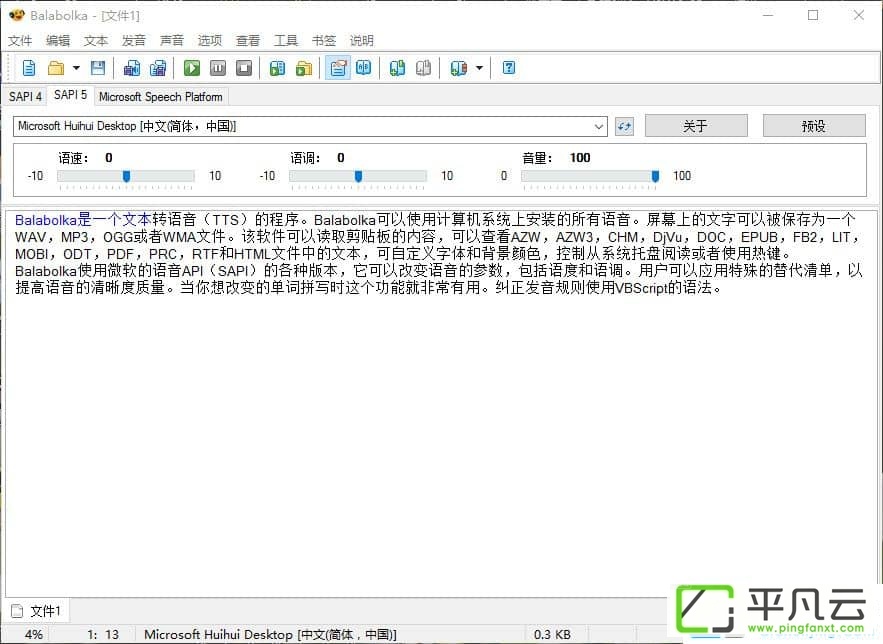
Task: Pause the speech playback
Action: click(218, 68)
